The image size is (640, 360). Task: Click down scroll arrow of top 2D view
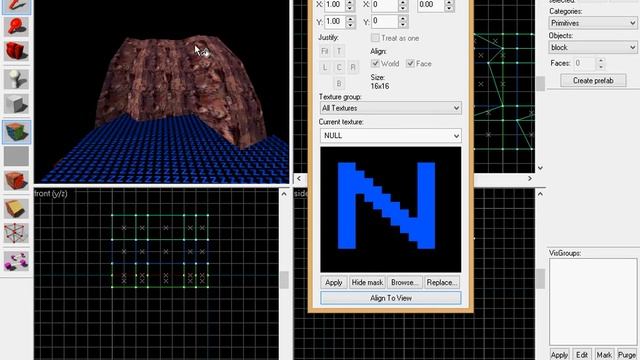click(x=540, y=168)
